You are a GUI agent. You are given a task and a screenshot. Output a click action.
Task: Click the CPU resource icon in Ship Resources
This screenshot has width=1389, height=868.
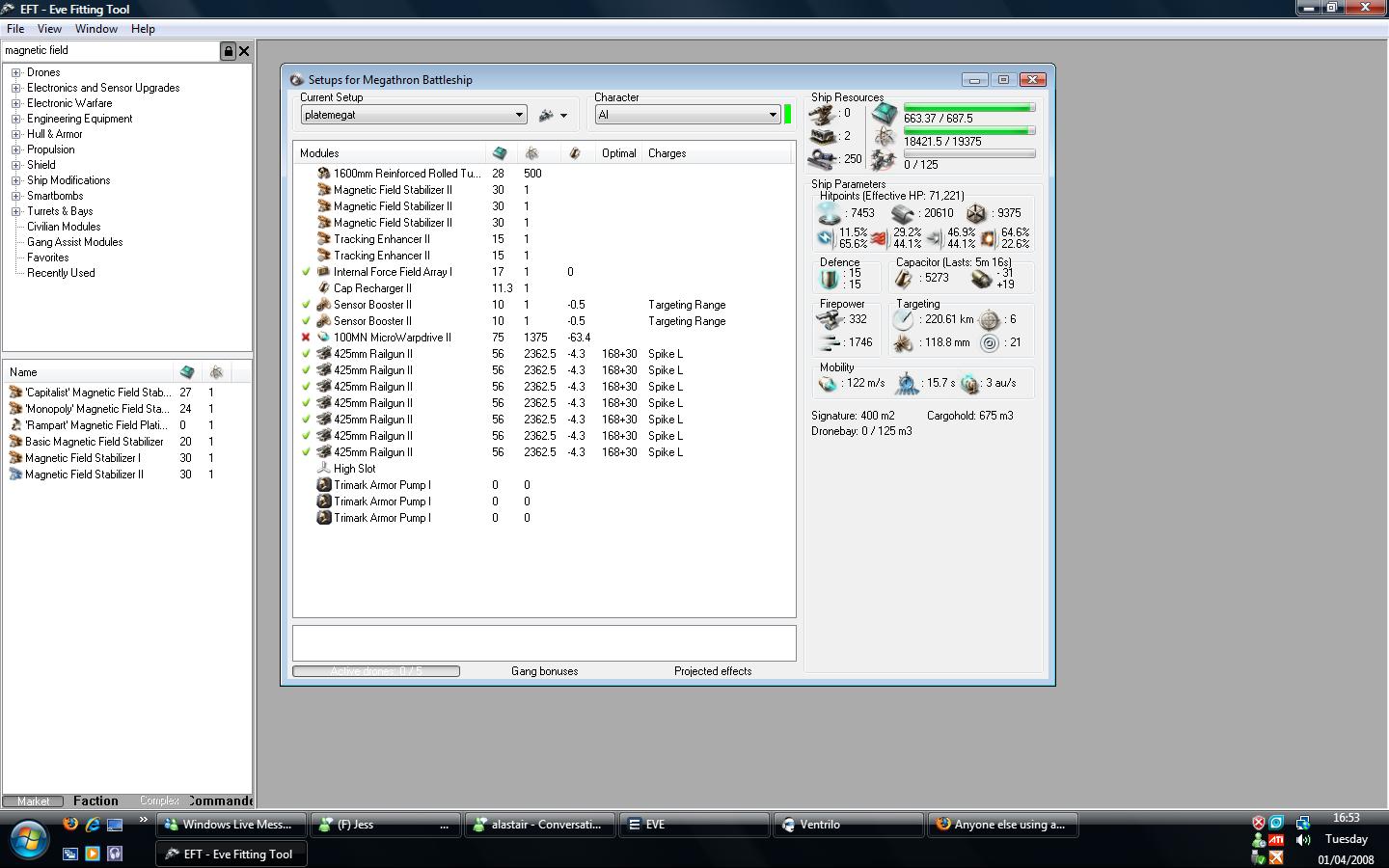click(x=885, y=114)
